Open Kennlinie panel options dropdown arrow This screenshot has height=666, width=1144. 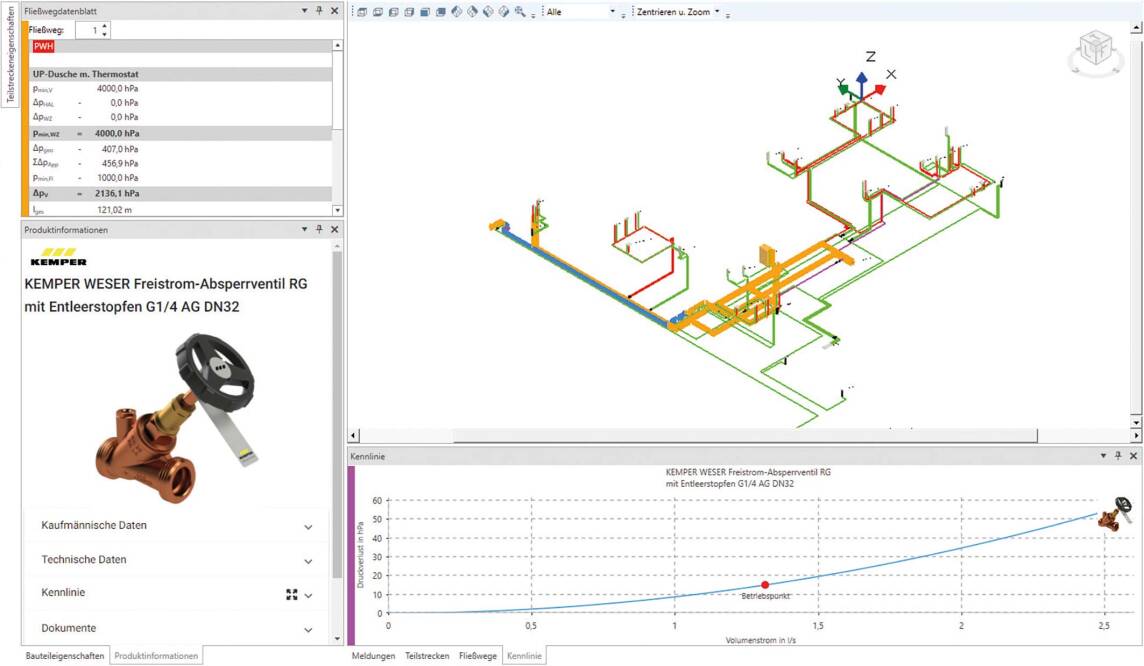tap(1103, 455)
